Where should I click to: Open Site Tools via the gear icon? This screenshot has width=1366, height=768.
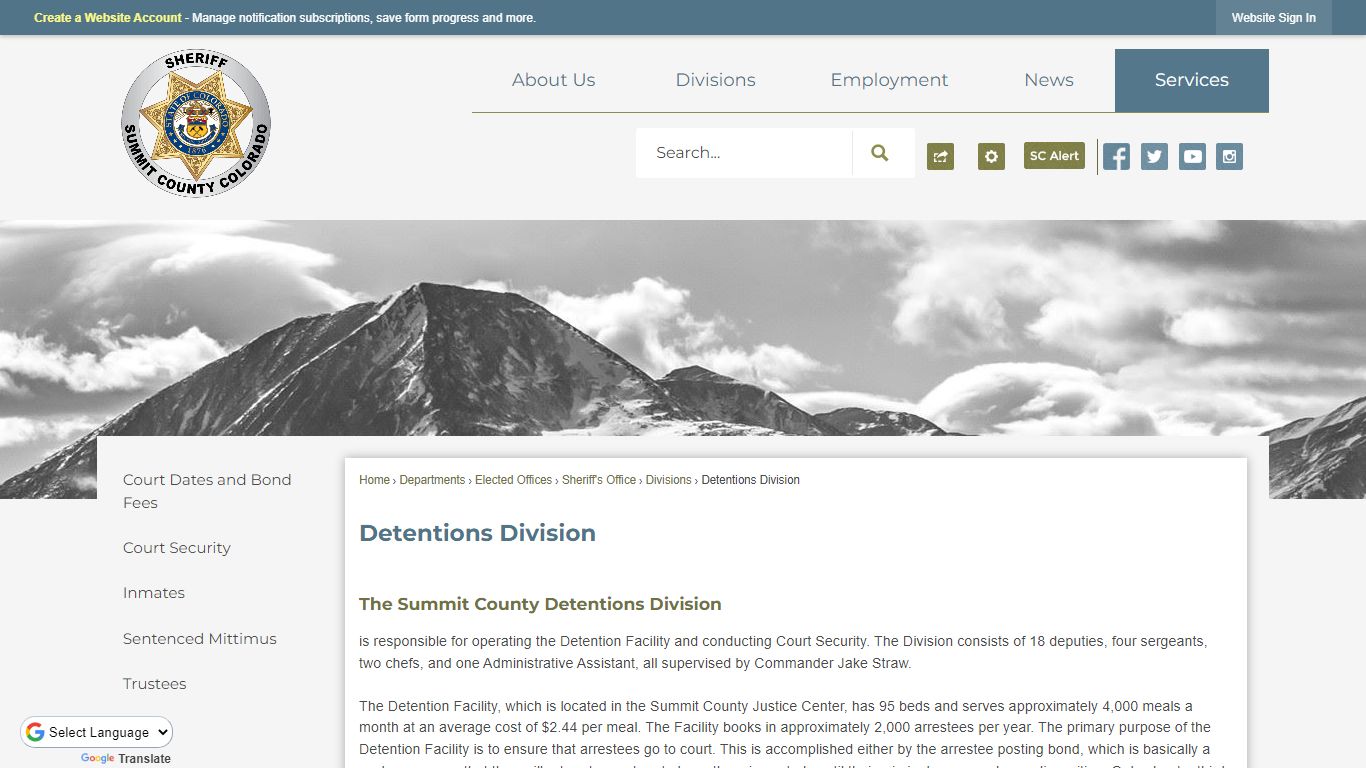[991, 156]
